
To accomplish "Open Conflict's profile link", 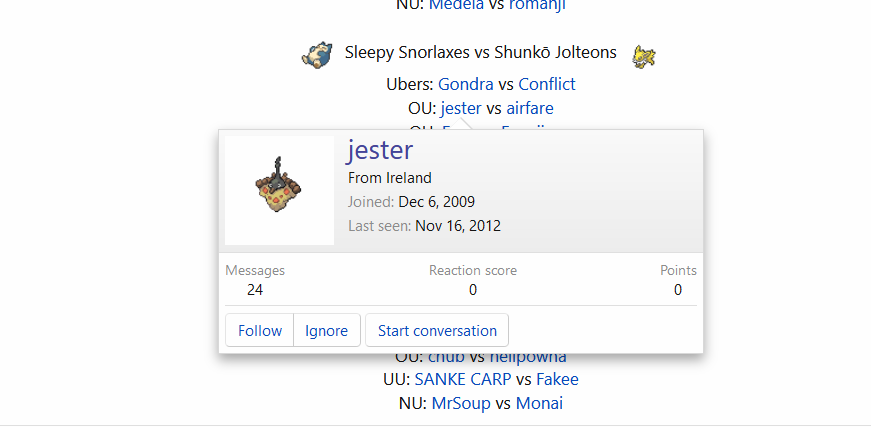I will 547,84.
